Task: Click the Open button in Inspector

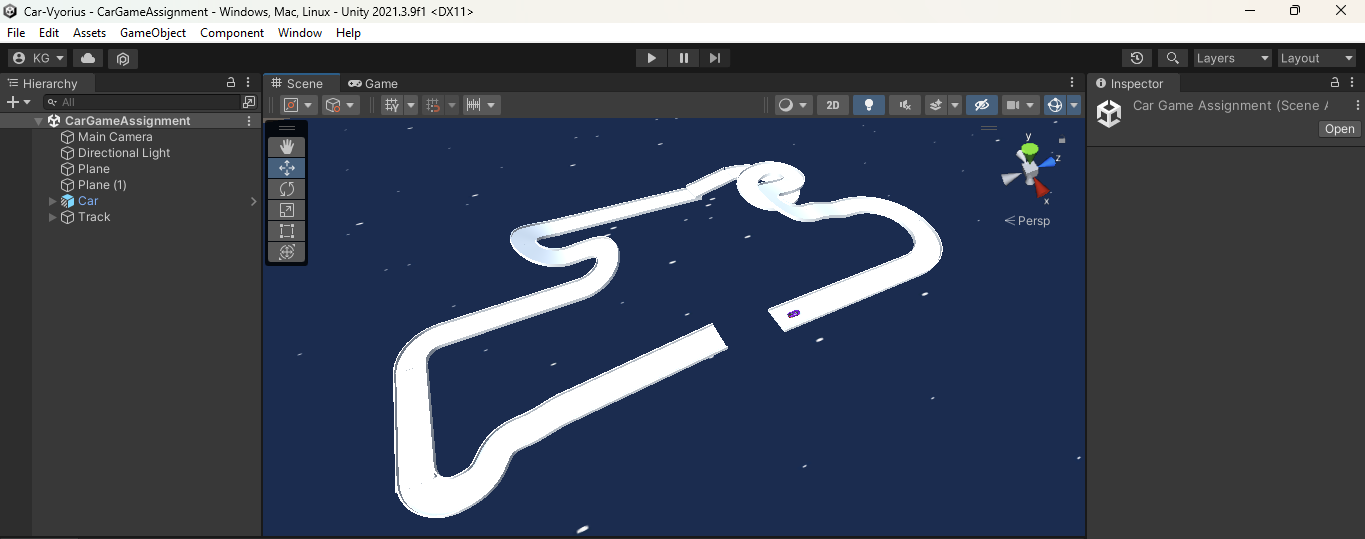Action: 1339,129
